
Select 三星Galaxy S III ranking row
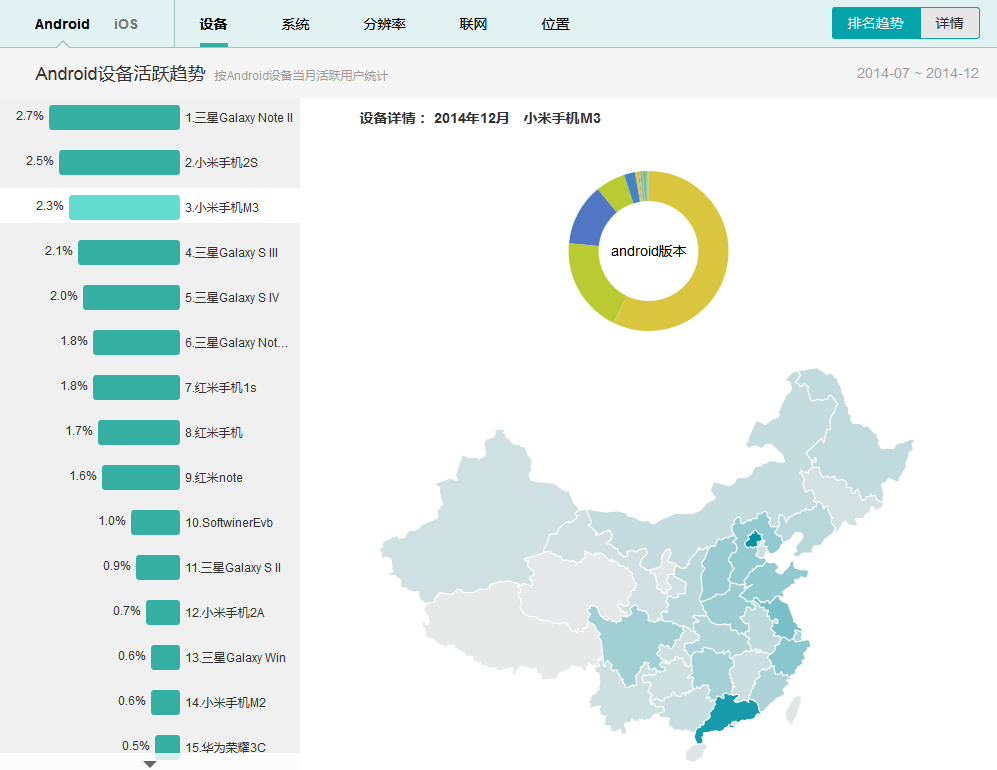click(x=150, y=252)
